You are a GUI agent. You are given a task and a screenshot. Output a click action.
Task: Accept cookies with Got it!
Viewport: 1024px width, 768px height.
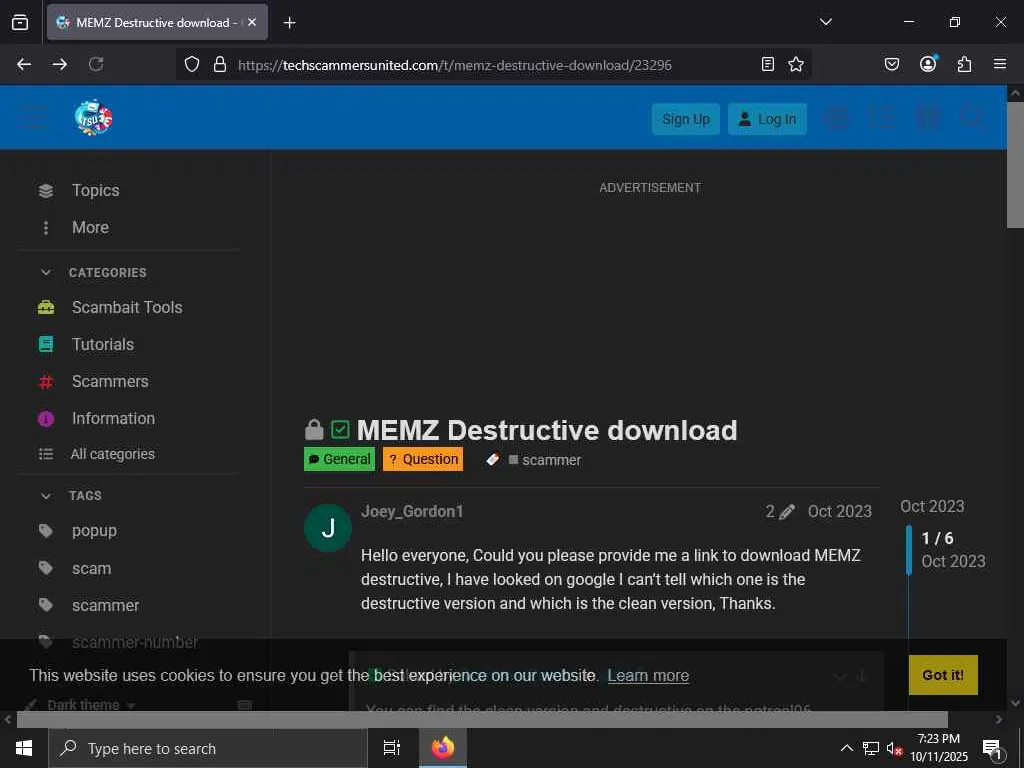[x=942, y=675]
